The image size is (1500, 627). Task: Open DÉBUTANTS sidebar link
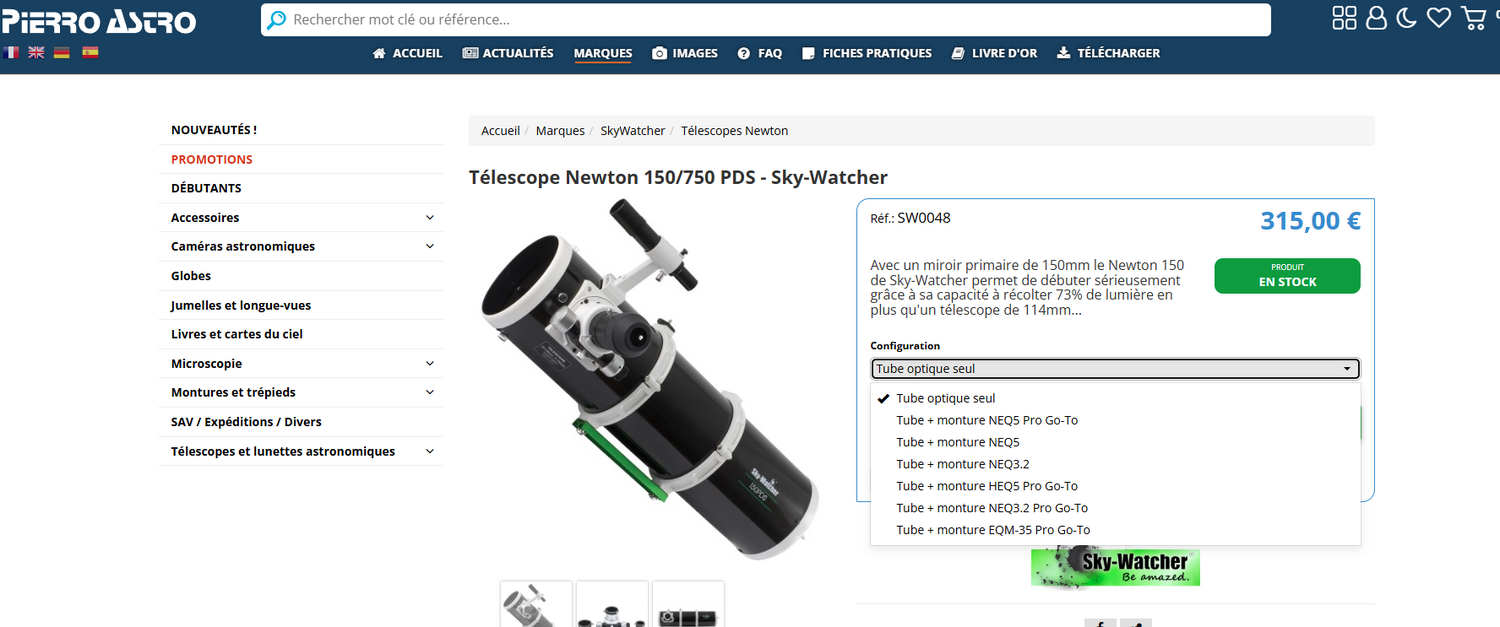tap(206, 188)
